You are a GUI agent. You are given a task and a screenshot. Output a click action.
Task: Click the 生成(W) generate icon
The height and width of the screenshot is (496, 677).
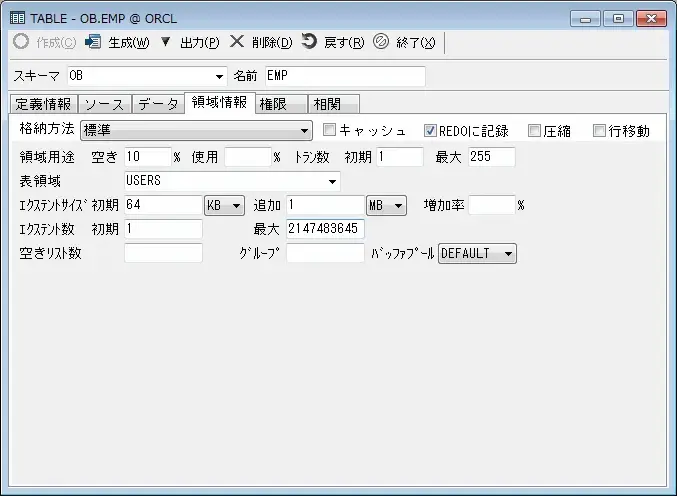coord(93,42)
